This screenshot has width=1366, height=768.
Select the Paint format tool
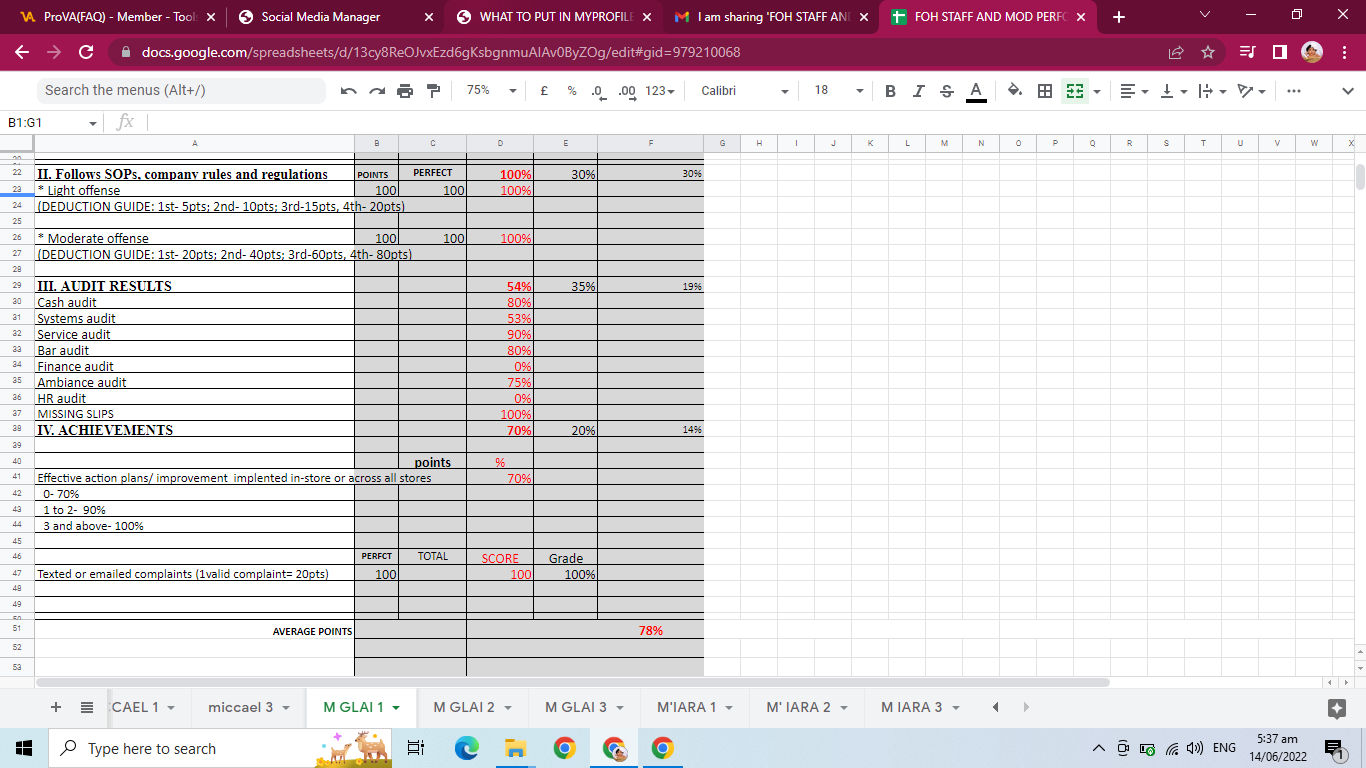click(432, 90)
